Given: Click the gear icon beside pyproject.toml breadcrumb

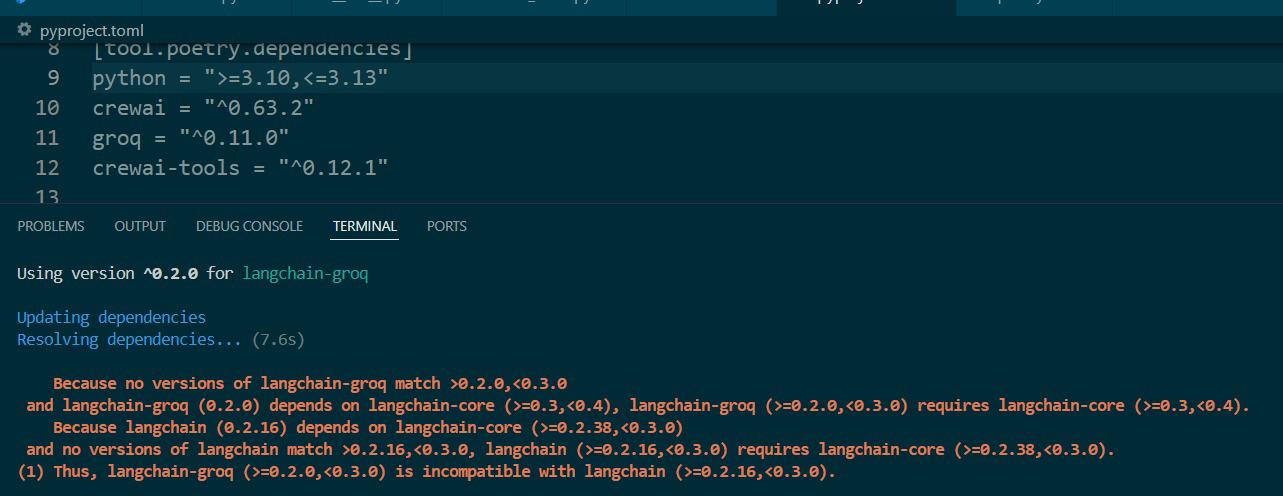Looking at the screenshot, I should [x=24, y=30].
